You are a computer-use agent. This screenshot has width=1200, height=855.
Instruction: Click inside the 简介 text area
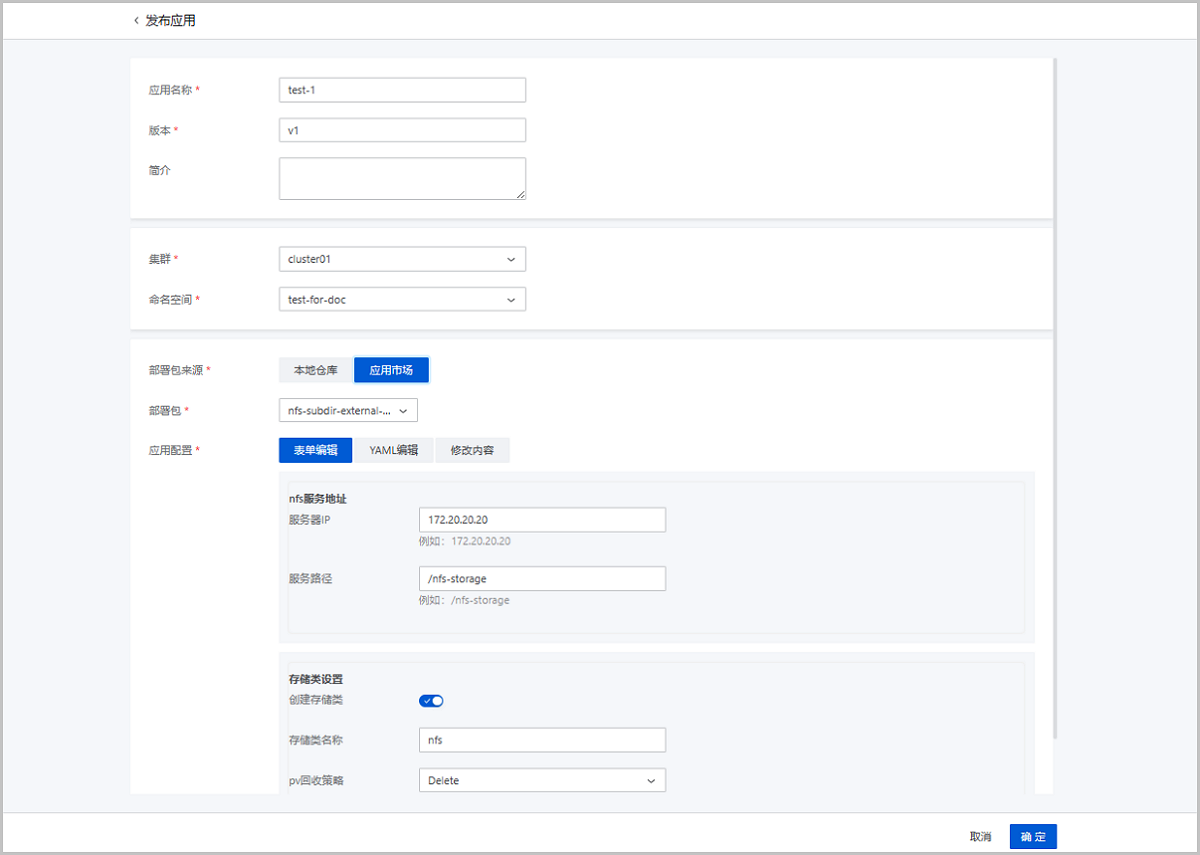click(402, 178)
